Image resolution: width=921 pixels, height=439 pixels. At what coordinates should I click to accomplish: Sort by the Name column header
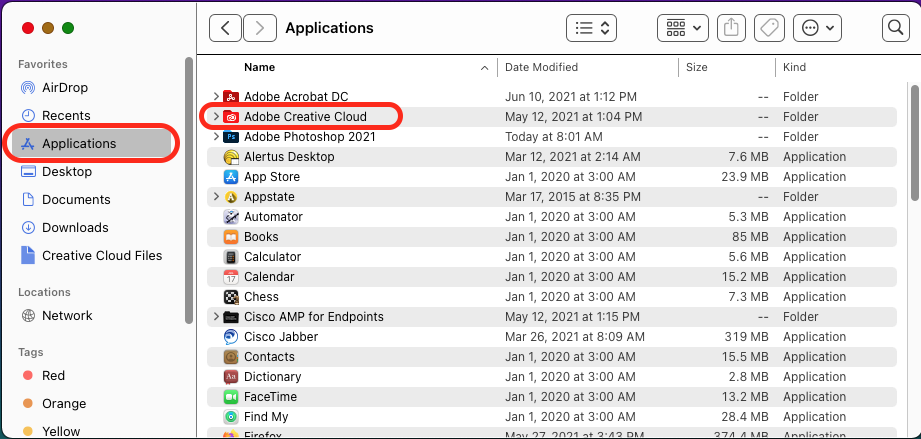pyautogui.click(x=260, y=68)
